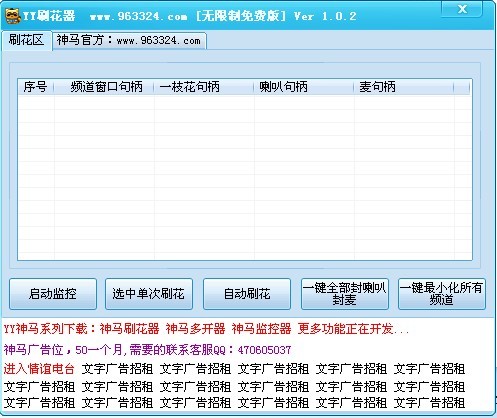Click the 更多功能正在开发... text
This screenshot has width=497, height=418.
click(x=353, y=329)
